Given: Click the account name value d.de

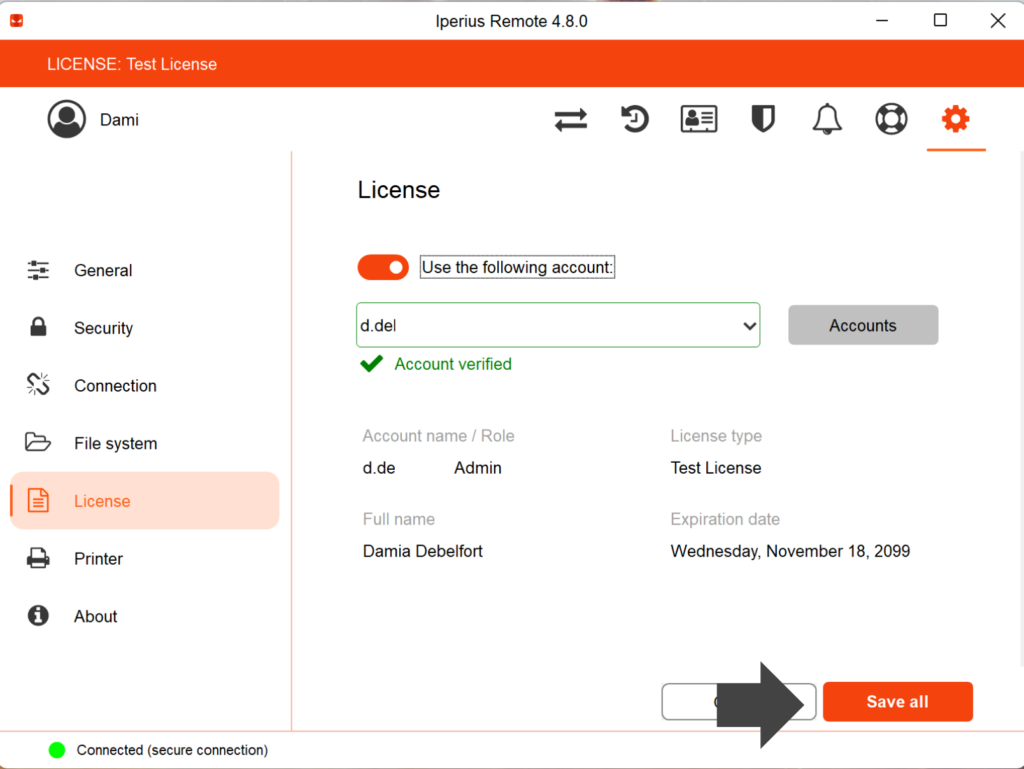Looking at the screenshot, I should 379,468.
